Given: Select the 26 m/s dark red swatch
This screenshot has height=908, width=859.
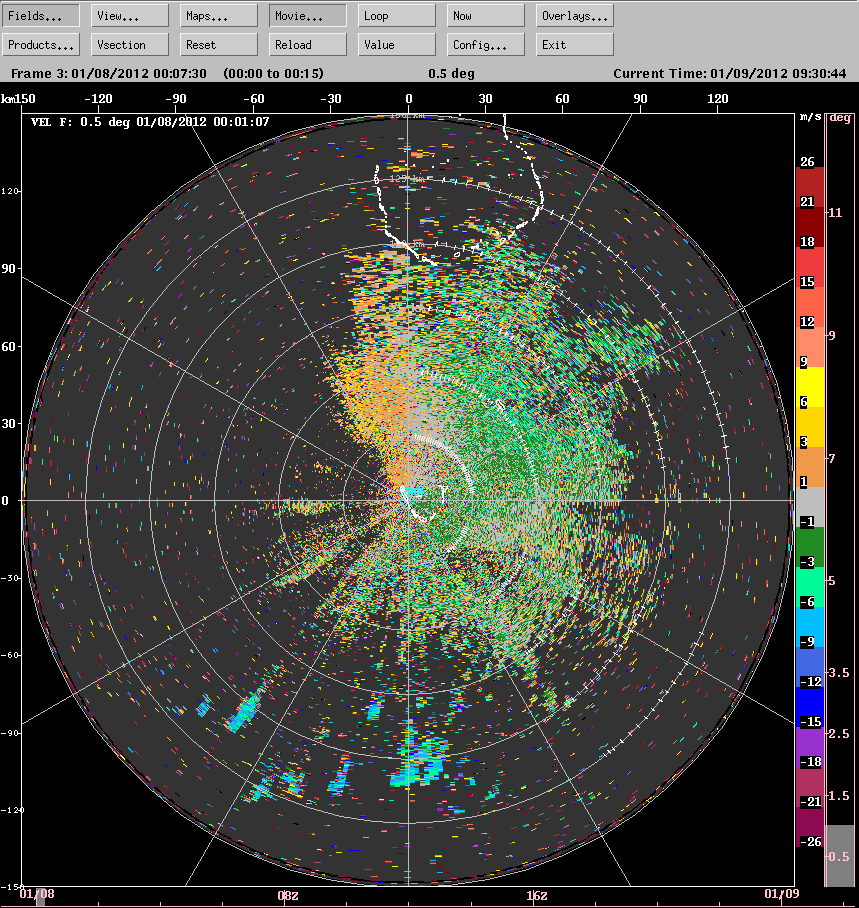Looking at the screenshot, I should [810, 188].
